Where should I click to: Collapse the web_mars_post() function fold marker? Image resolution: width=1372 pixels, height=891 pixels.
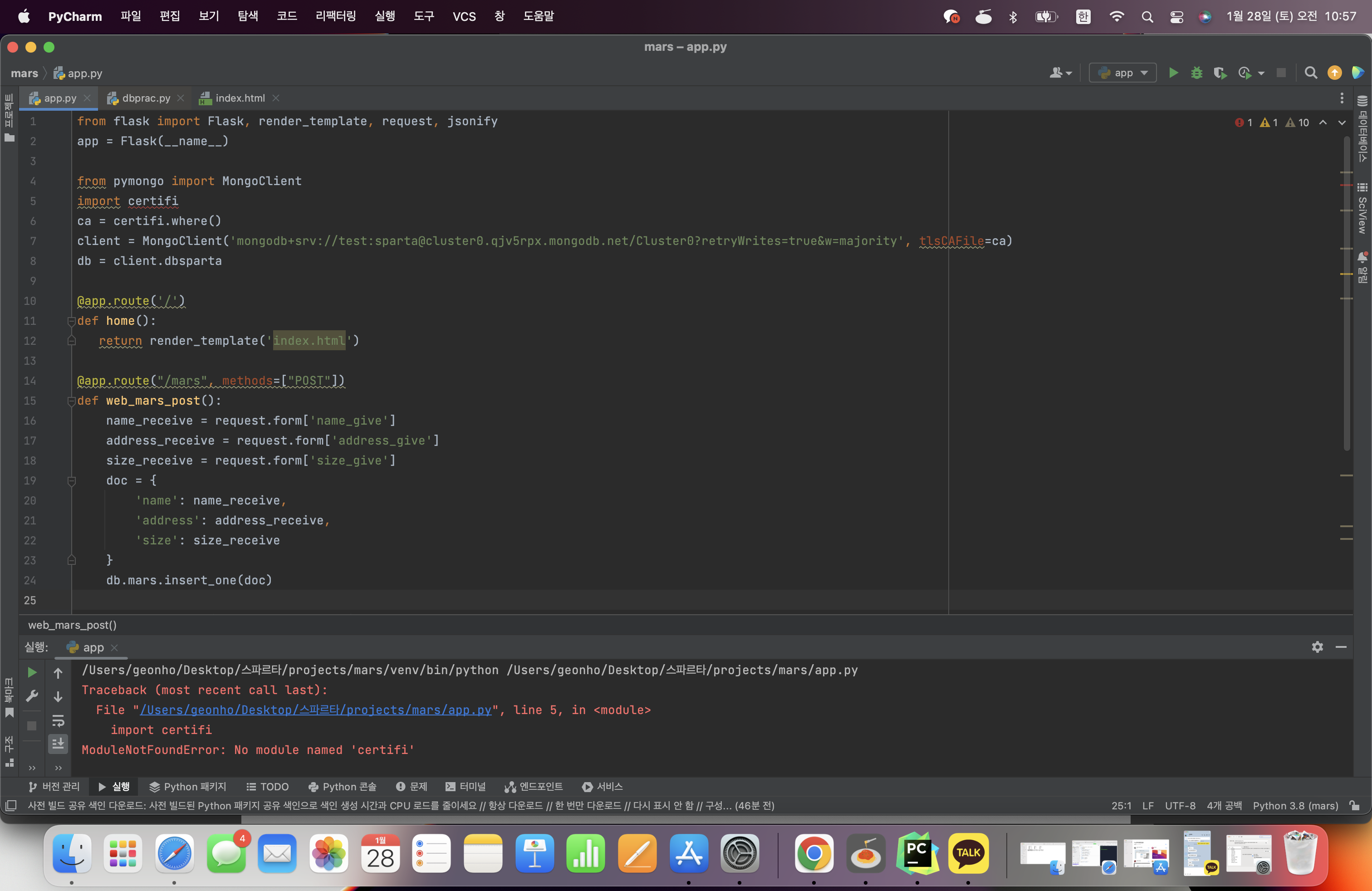tap(72, 401)
